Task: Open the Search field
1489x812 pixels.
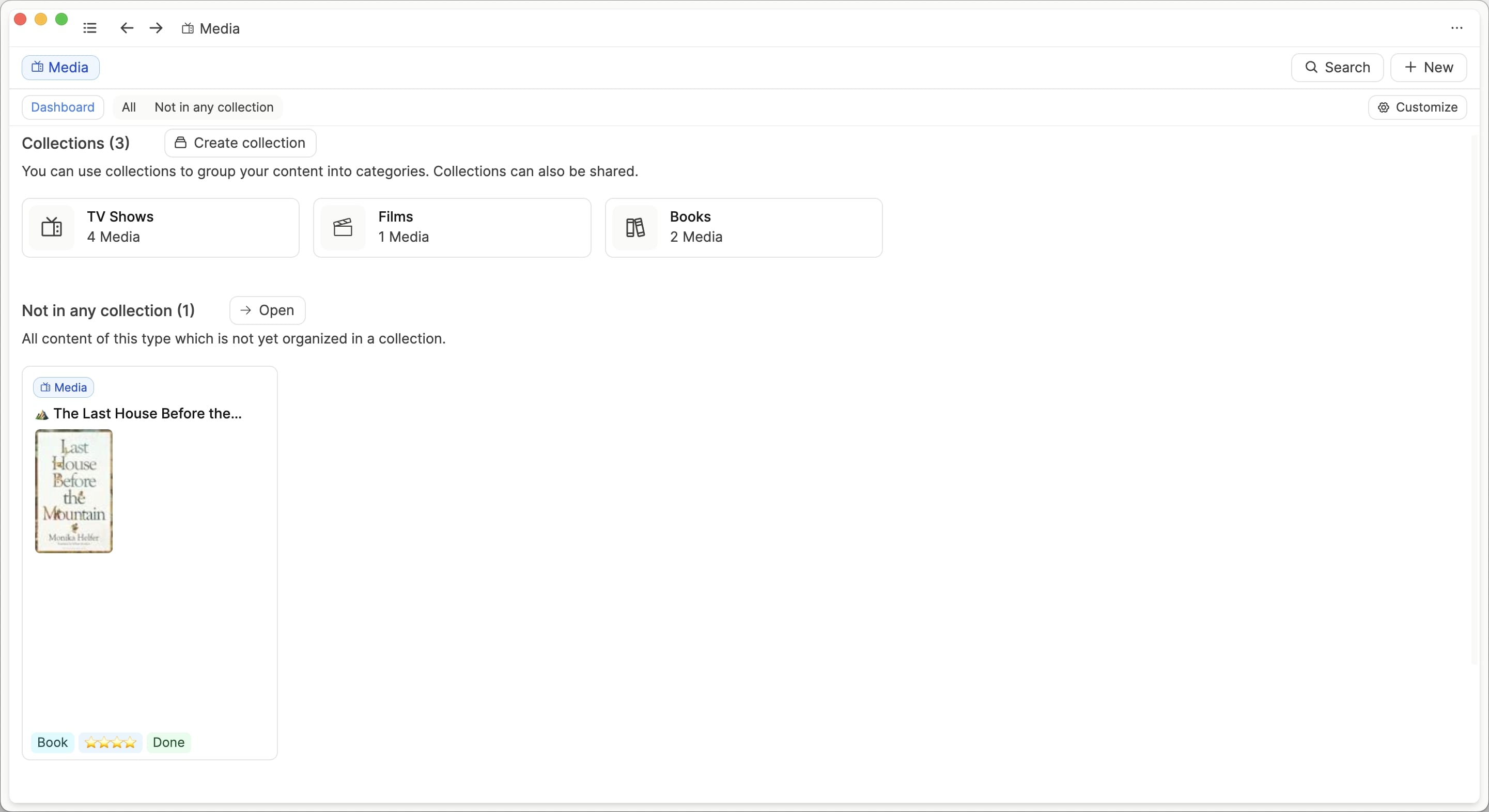Action: 1337,68
